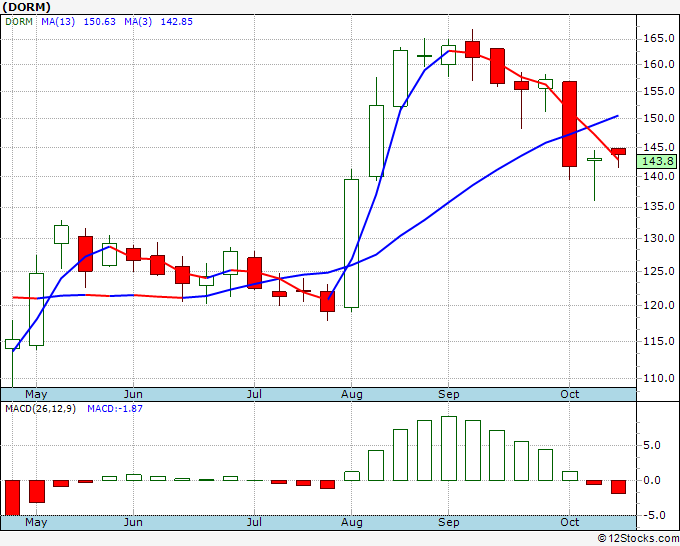Click Sep on the MACD panel date axis
Image resolution: width=680 pixels, height=546 pixels.
click(448, 522)
